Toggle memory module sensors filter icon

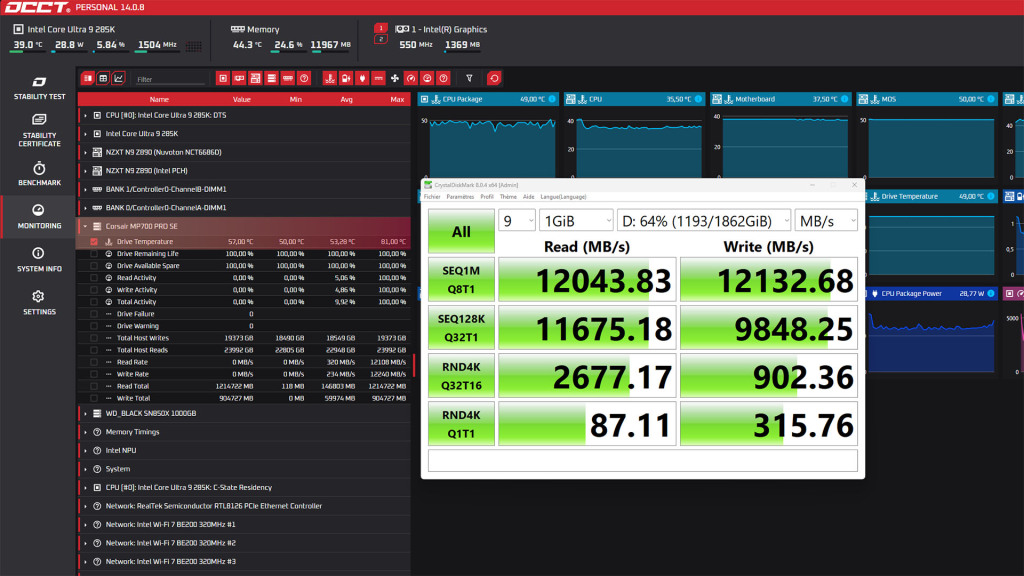click(x=288, y=78)
